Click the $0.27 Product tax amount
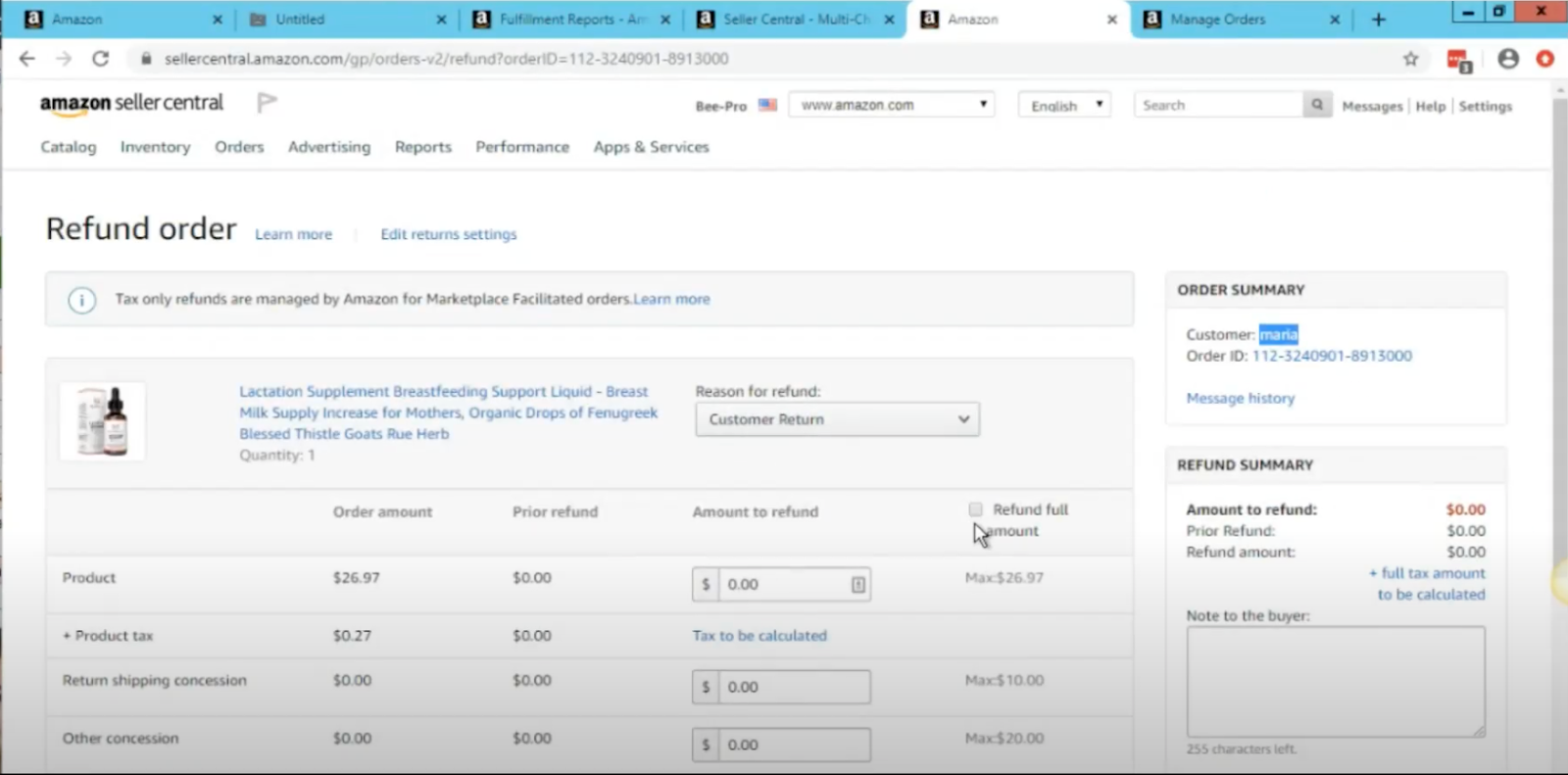 tap(352, 636)
